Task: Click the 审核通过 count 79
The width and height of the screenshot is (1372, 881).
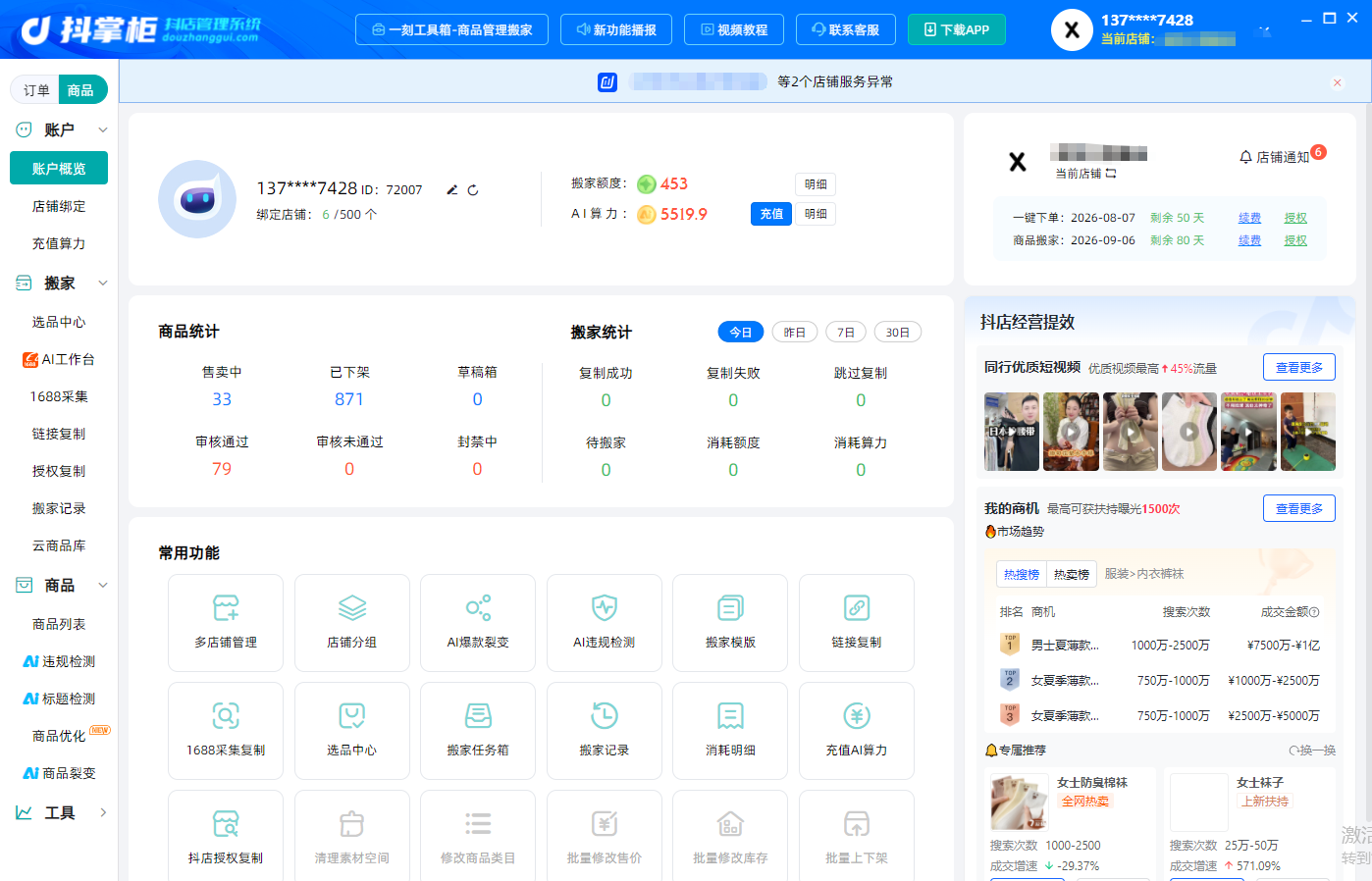Action: (222, 469)
